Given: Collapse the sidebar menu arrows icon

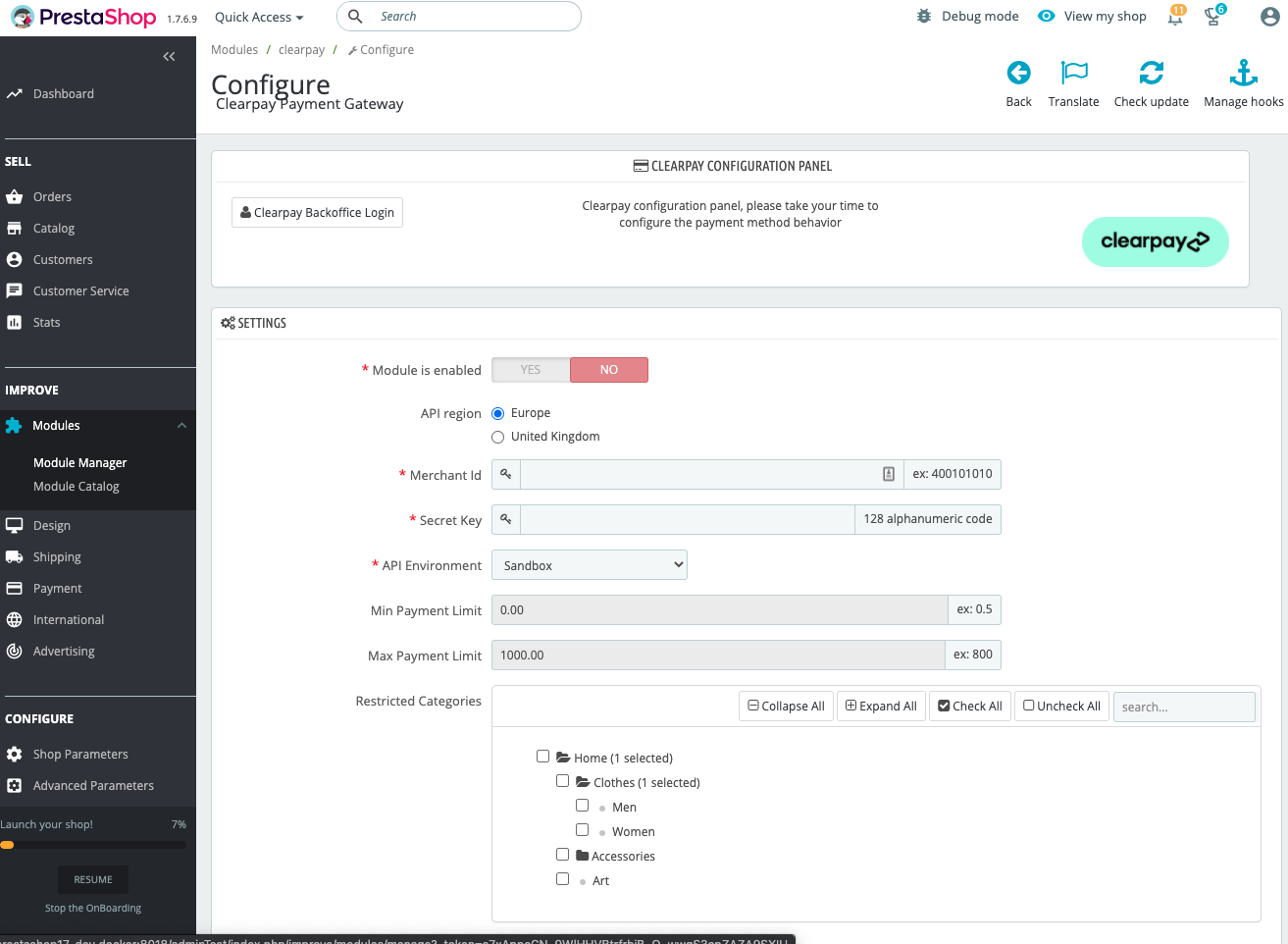Looking at the screenshot, I should click(169, 57).
